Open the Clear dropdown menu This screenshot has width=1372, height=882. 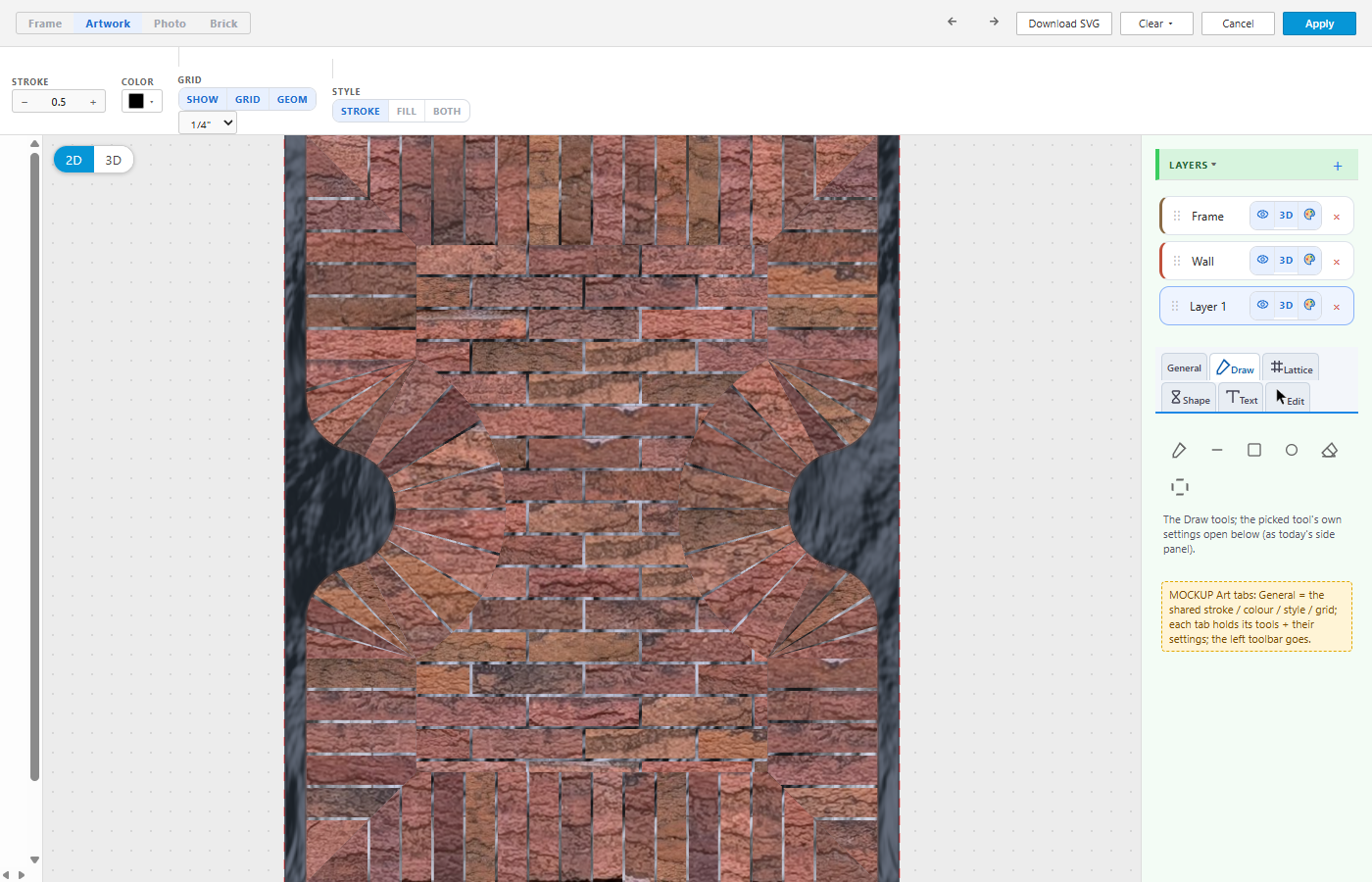click(x=1156, y=24)
